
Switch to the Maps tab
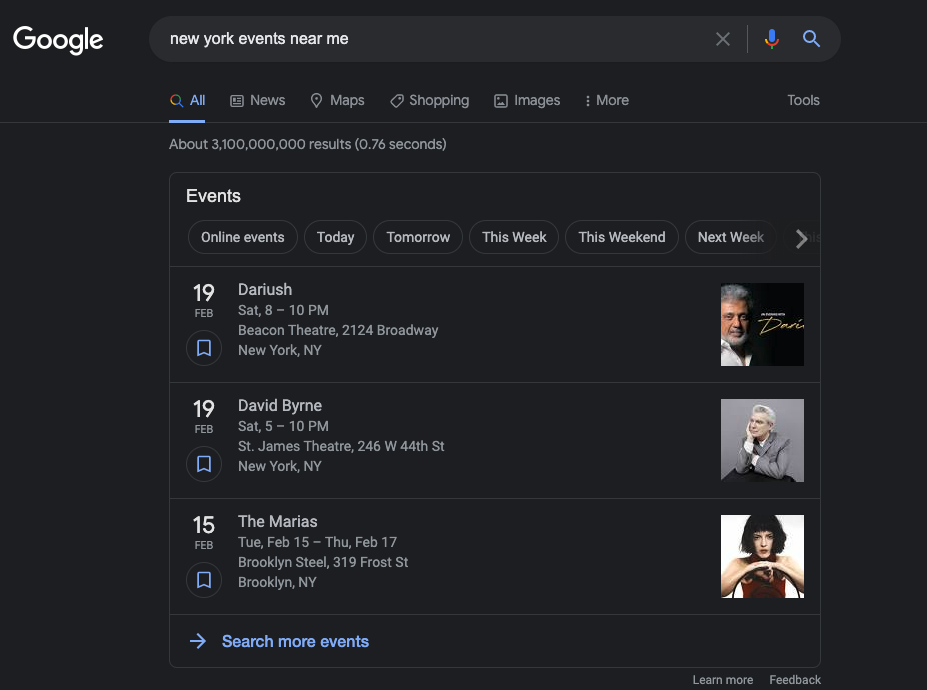click(337, 101)
